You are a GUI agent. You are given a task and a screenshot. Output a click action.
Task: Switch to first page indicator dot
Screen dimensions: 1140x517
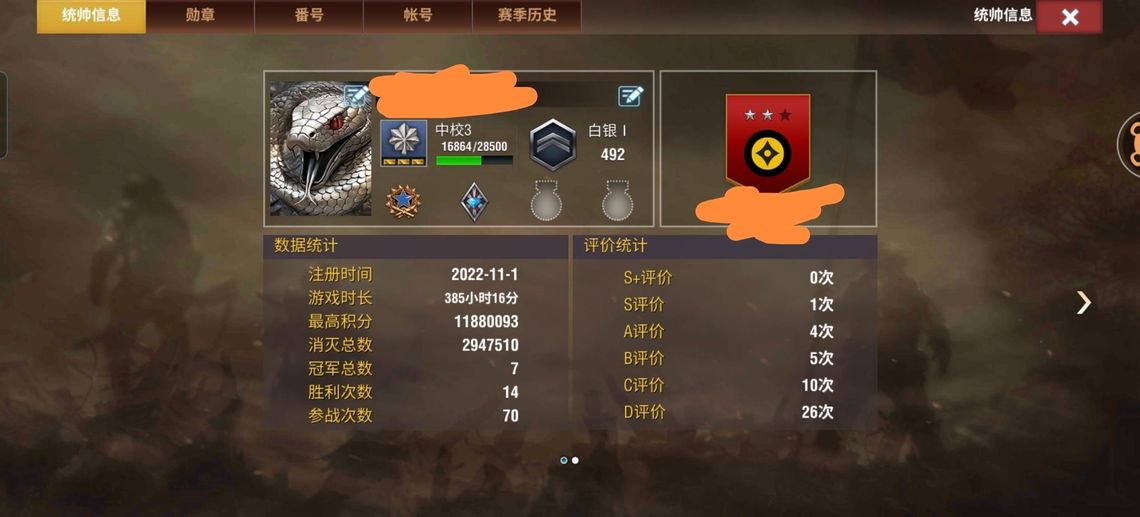[x=563, y=460]
